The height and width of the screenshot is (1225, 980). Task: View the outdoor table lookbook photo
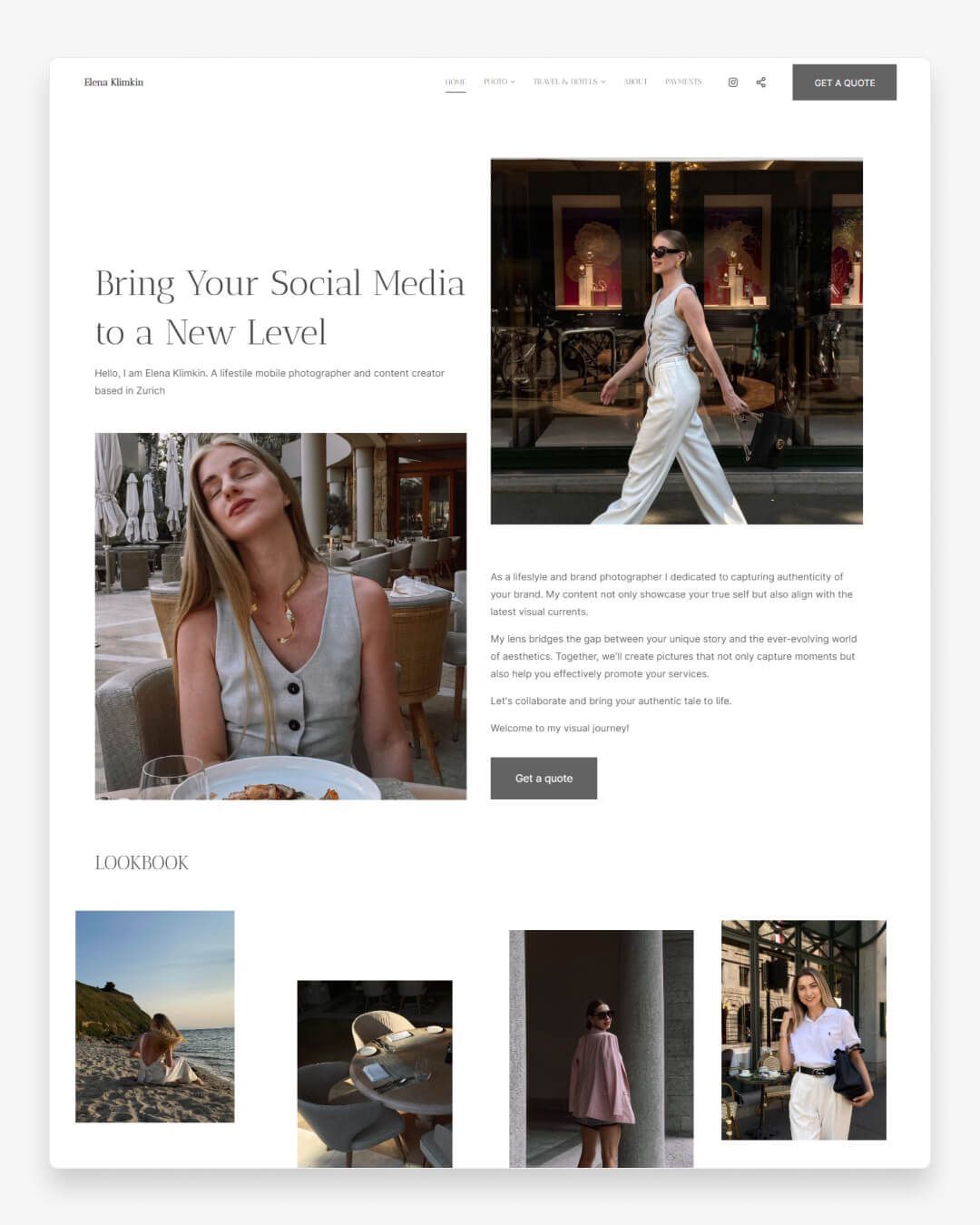tap(374, 1073)
